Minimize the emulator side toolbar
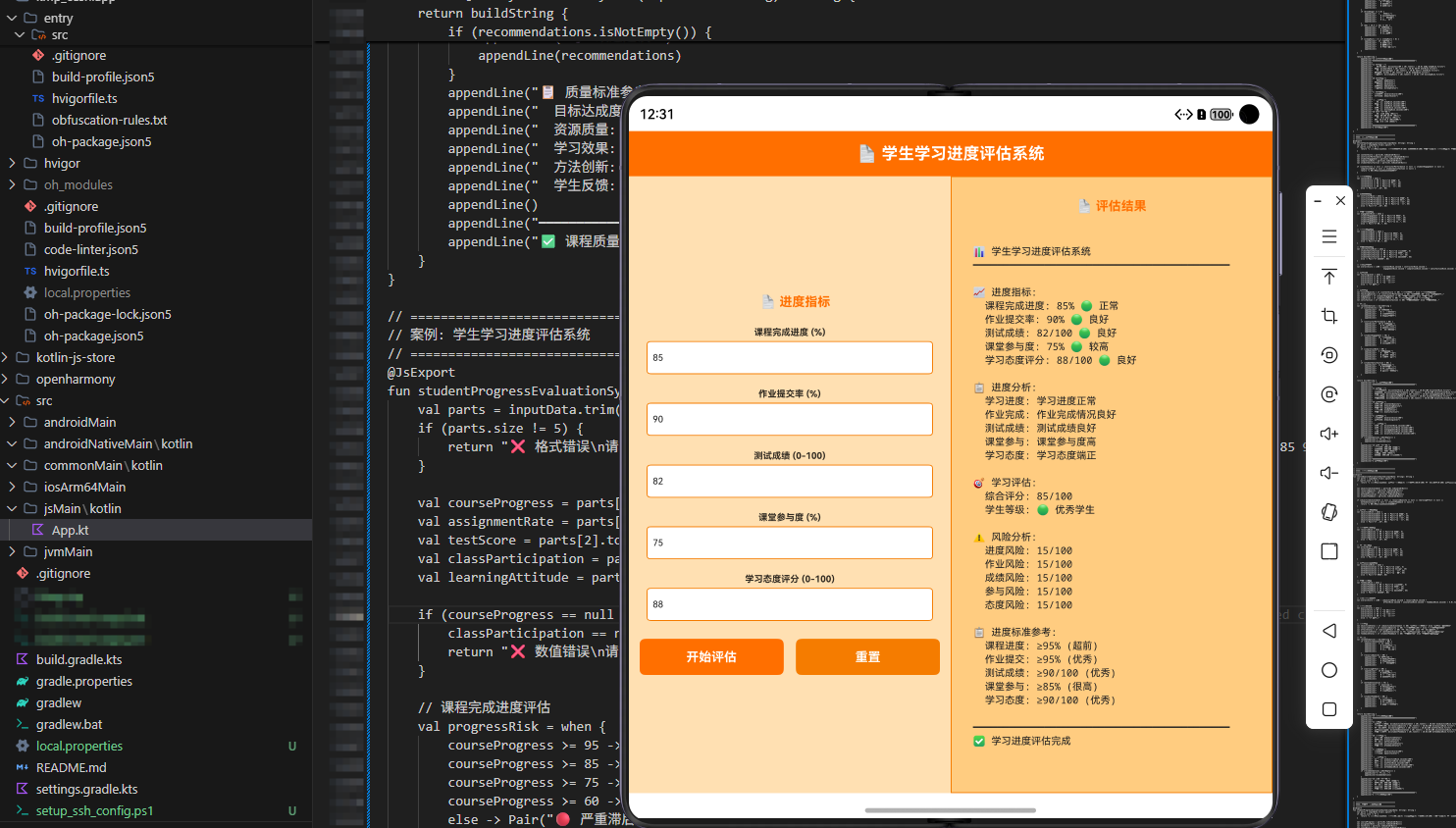 coord(1318,201)
